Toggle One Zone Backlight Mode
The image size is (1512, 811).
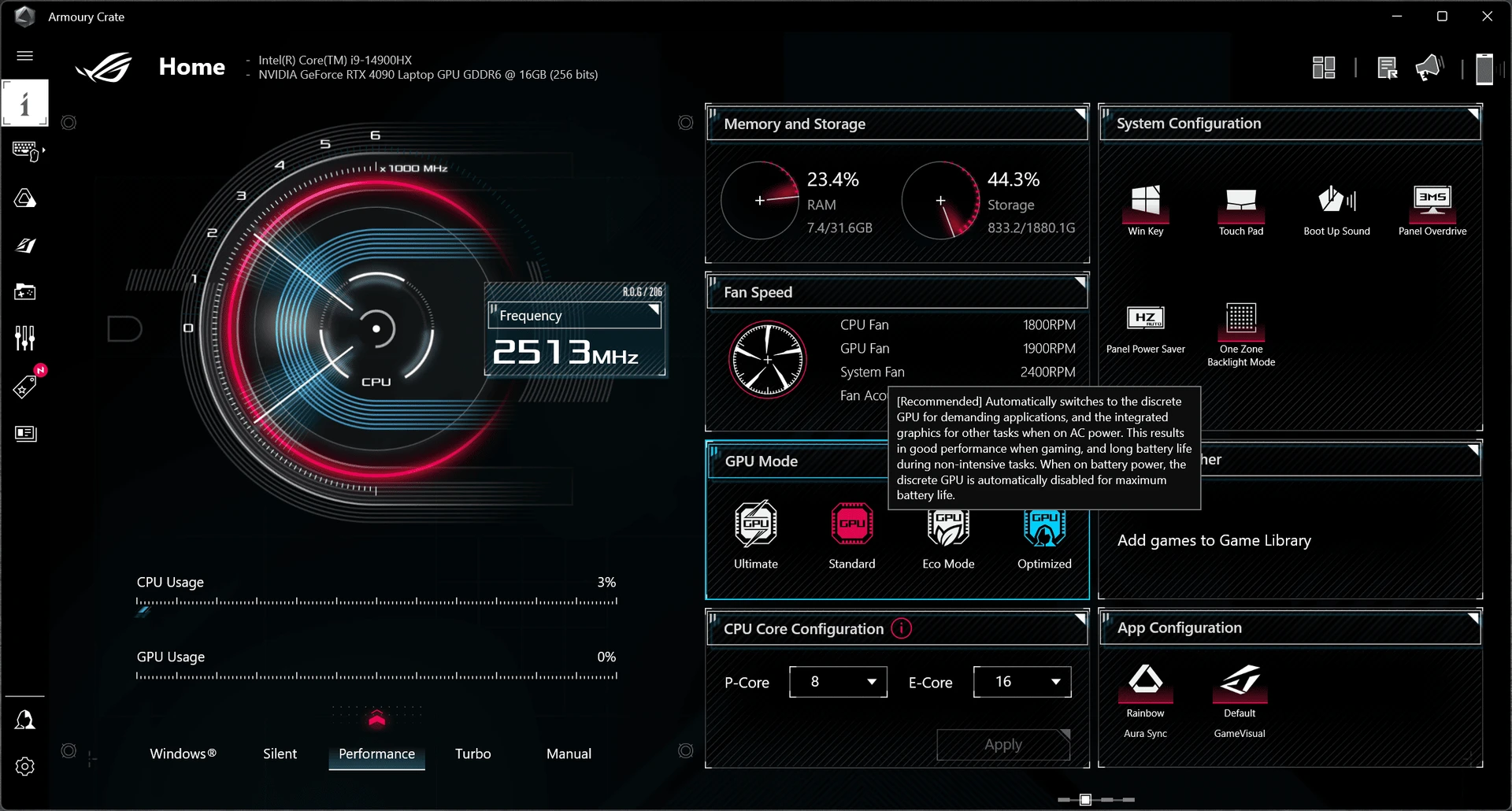[1241, 335]
